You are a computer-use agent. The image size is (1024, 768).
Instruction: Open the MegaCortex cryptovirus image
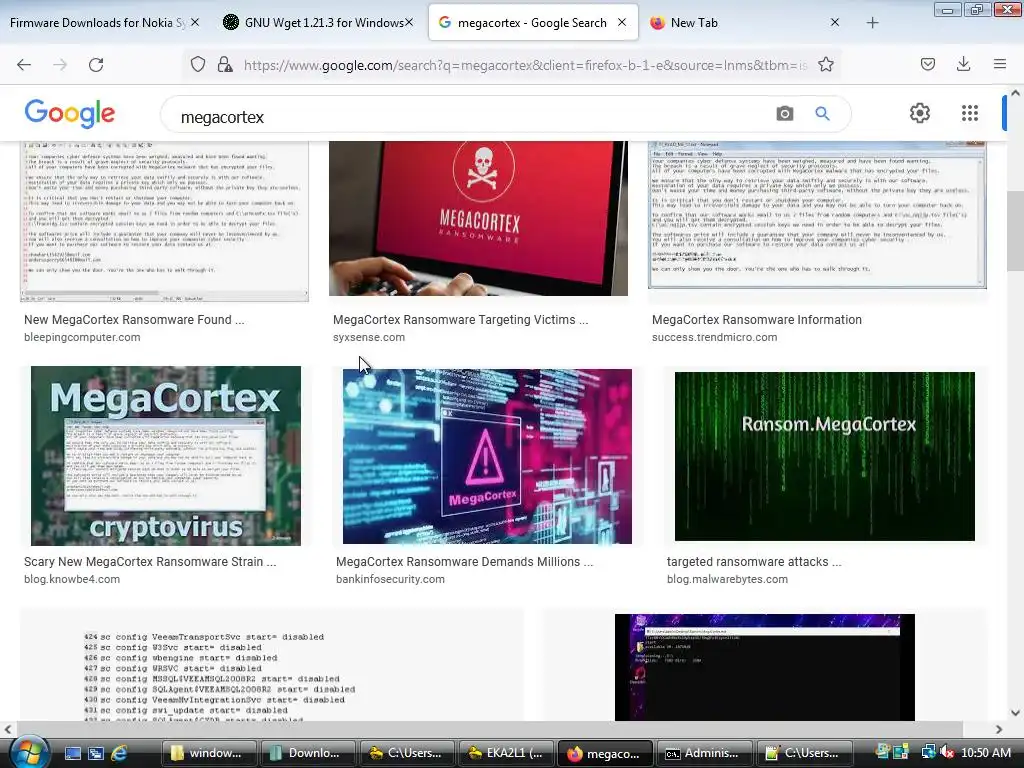click(166, 456)
